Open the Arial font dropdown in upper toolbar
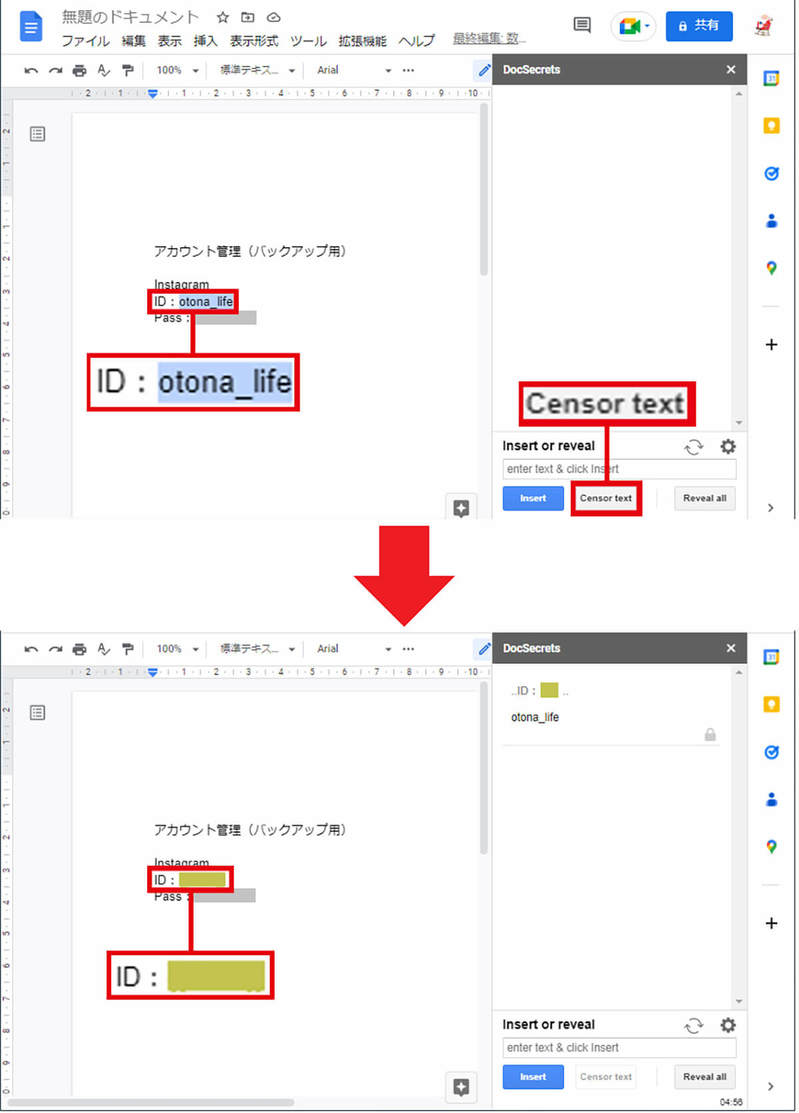 tap(354, 70)
